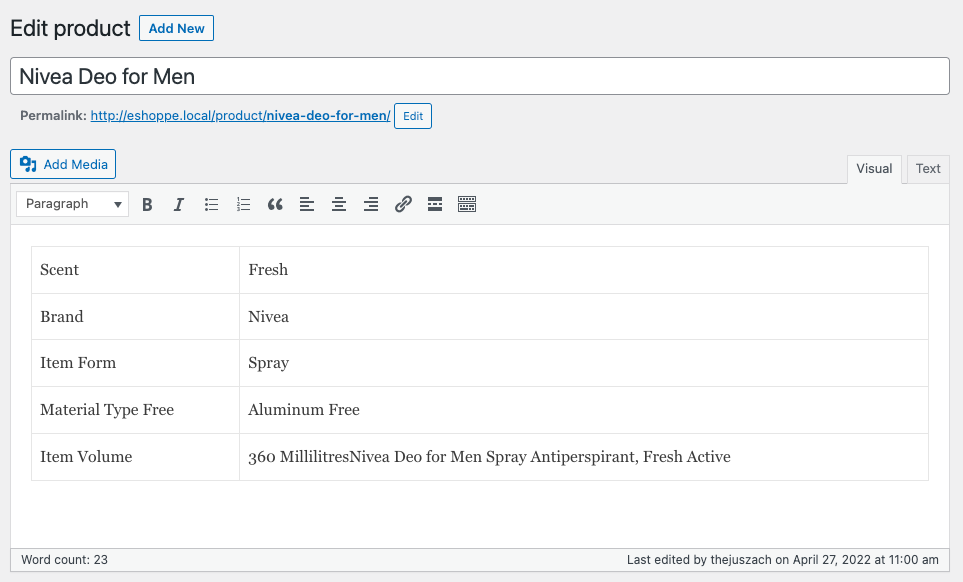963x582 pixels.
Task: Insert a bulleted list
Action: point(211,204)
